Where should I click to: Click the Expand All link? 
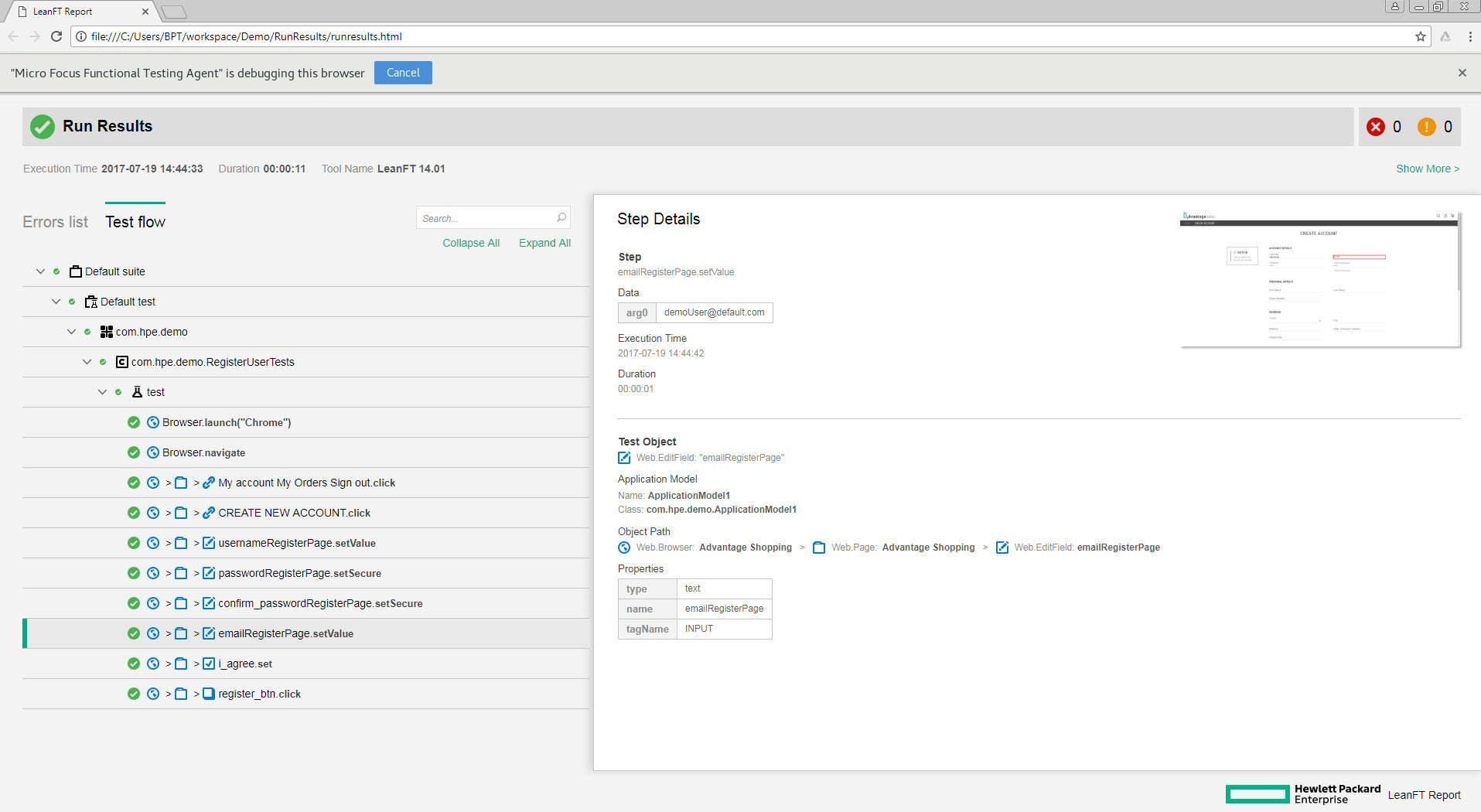(x=544, y=243)
